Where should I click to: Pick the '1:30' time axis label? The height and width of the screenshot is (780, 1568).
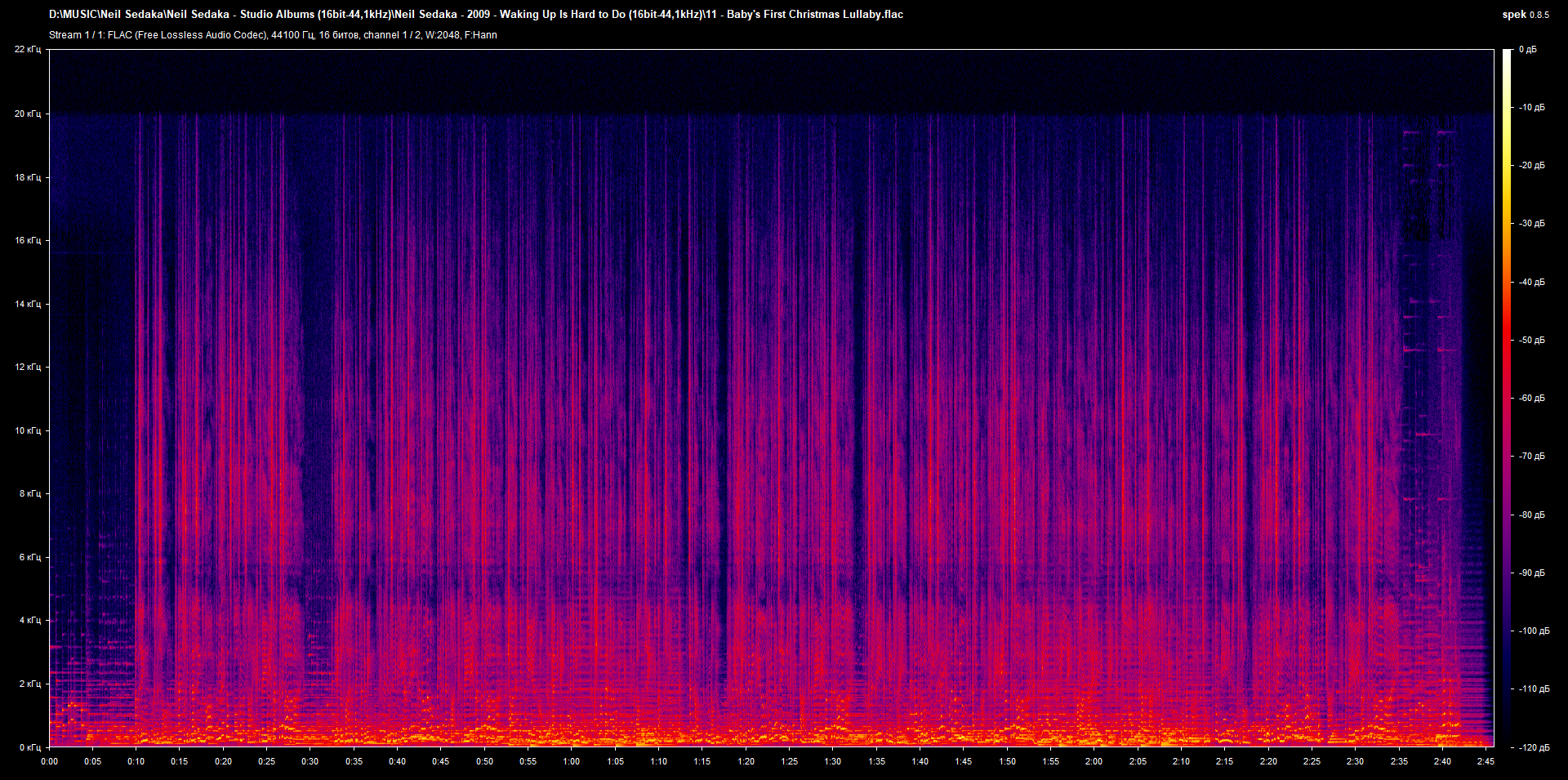pyautogui.click(x=833, y=761)
